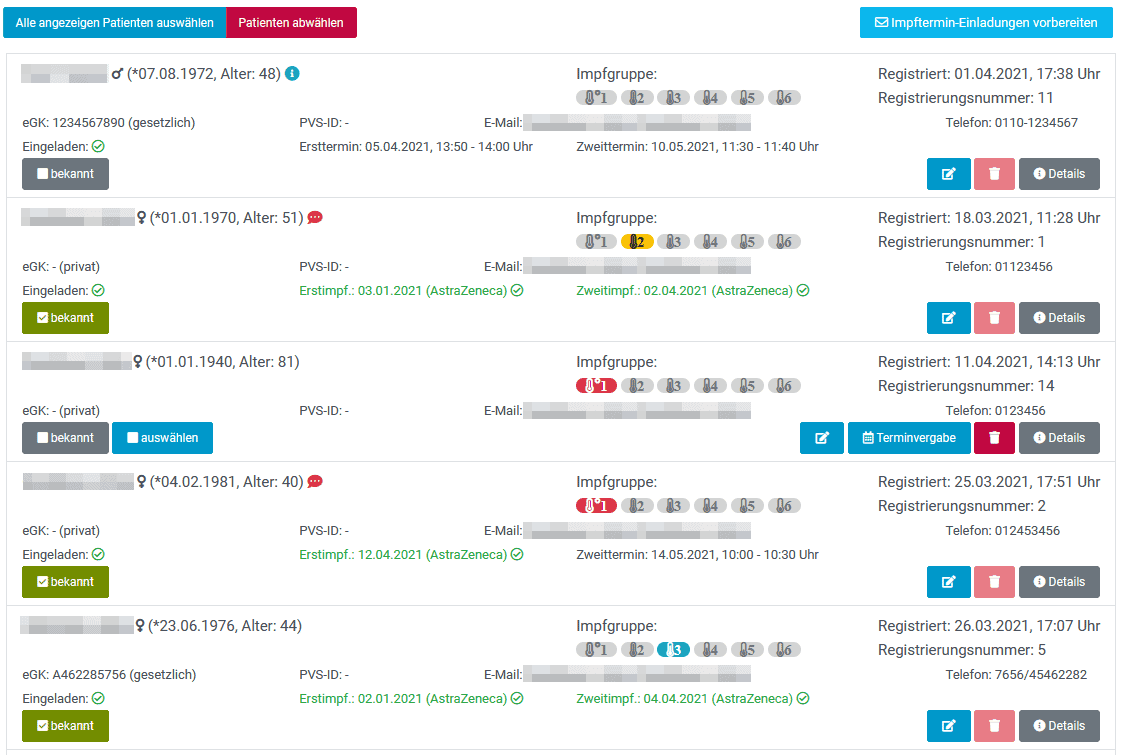Uncheck 'bekannt' for patient born 01.01.1970

tap(65, 318)
